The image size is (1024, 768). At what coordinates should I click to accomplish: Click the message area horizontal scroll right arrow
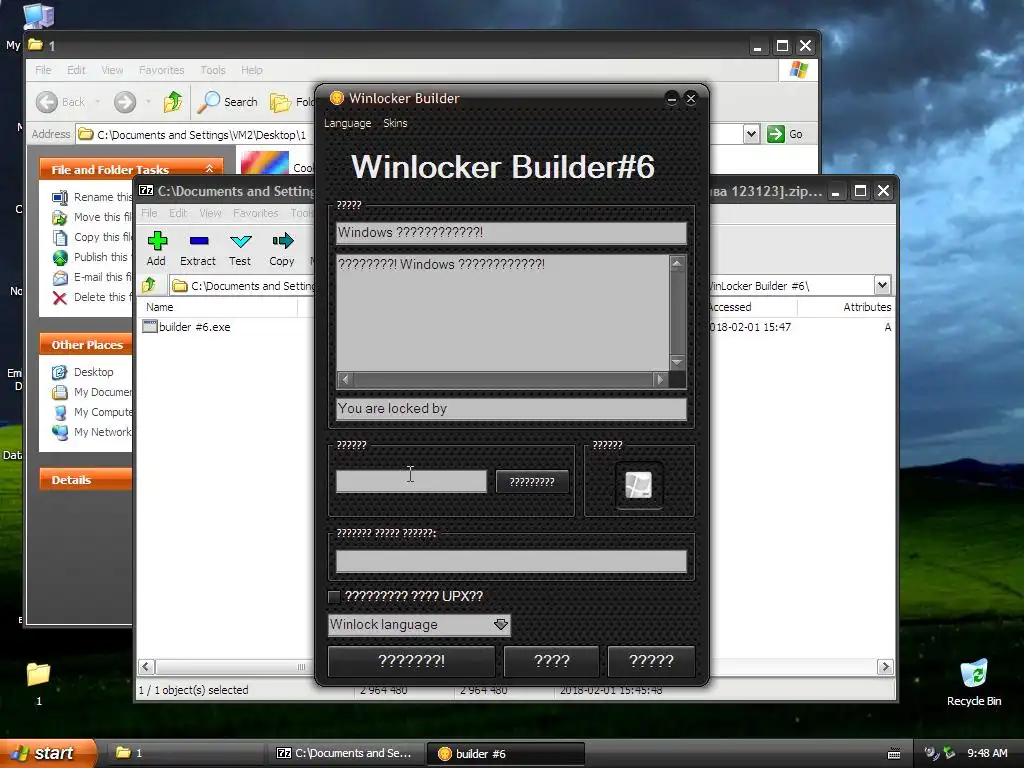pyautogui.click(x=660, y=379)
